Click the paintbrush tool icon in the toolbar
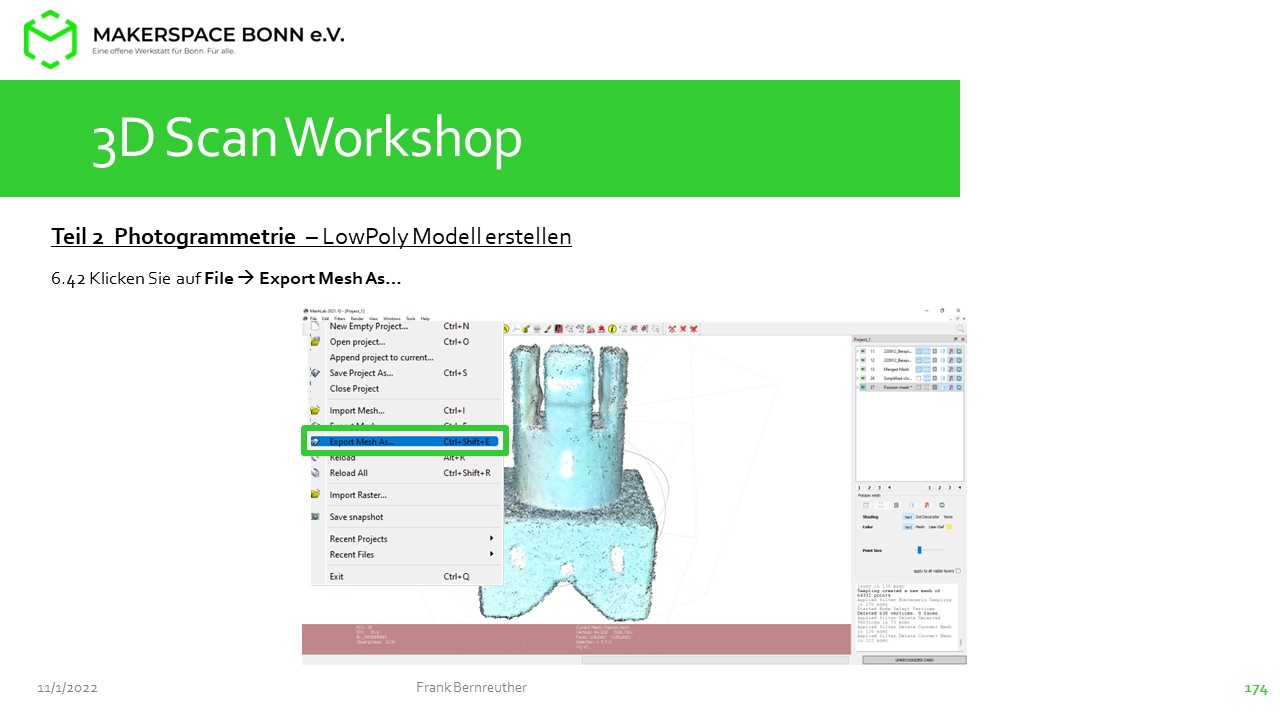 547,328
